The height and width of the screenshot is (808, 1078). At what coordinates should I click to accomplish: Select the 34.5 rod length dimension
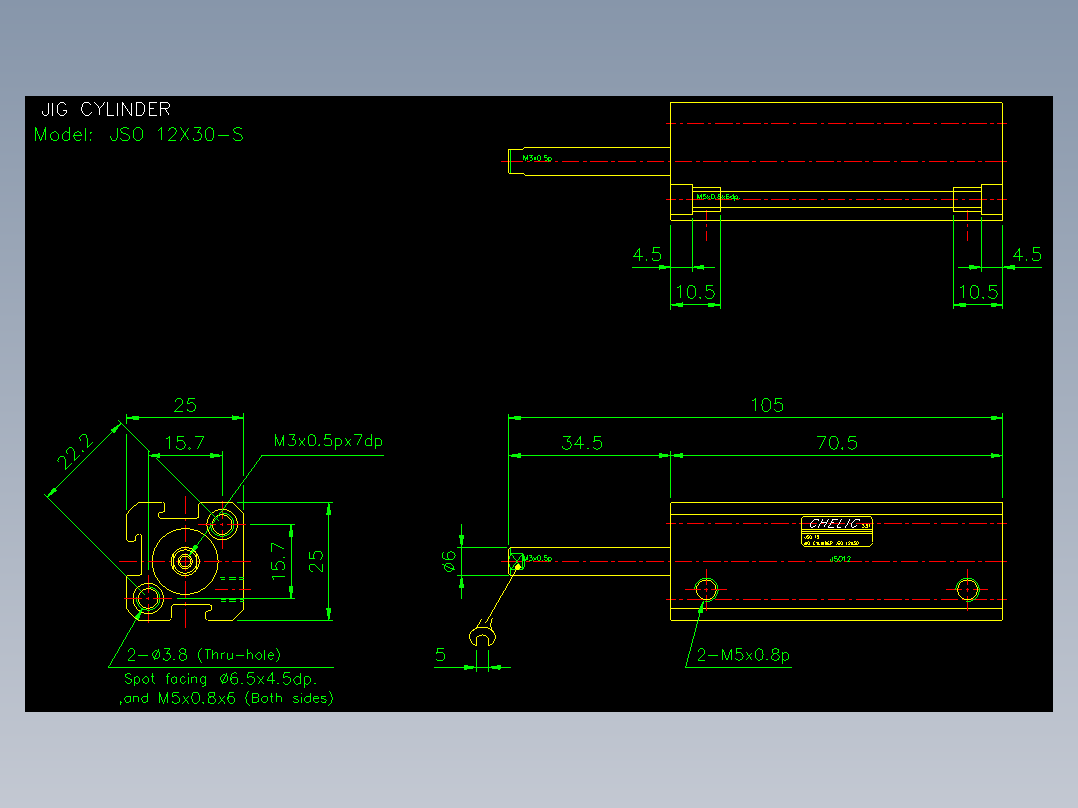582,442
